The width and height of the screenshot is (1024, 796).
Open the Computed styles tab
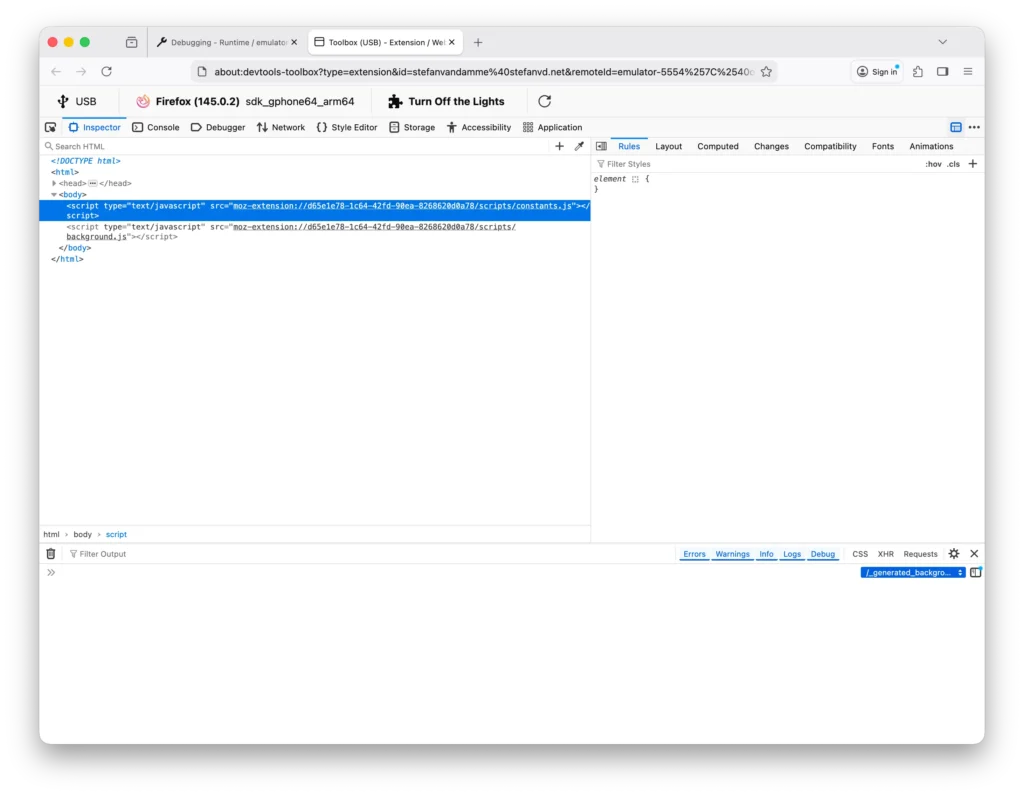coord(717,146)
